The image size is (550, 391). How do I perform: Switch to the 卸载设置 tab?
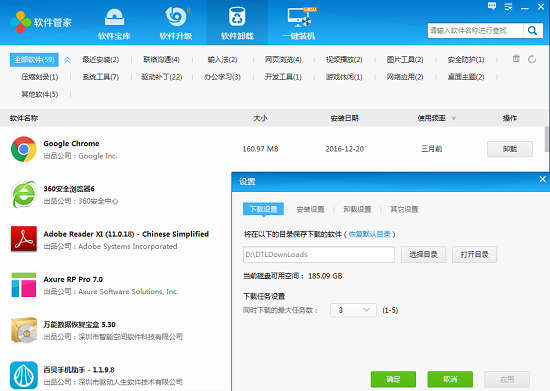pos(357,209)
